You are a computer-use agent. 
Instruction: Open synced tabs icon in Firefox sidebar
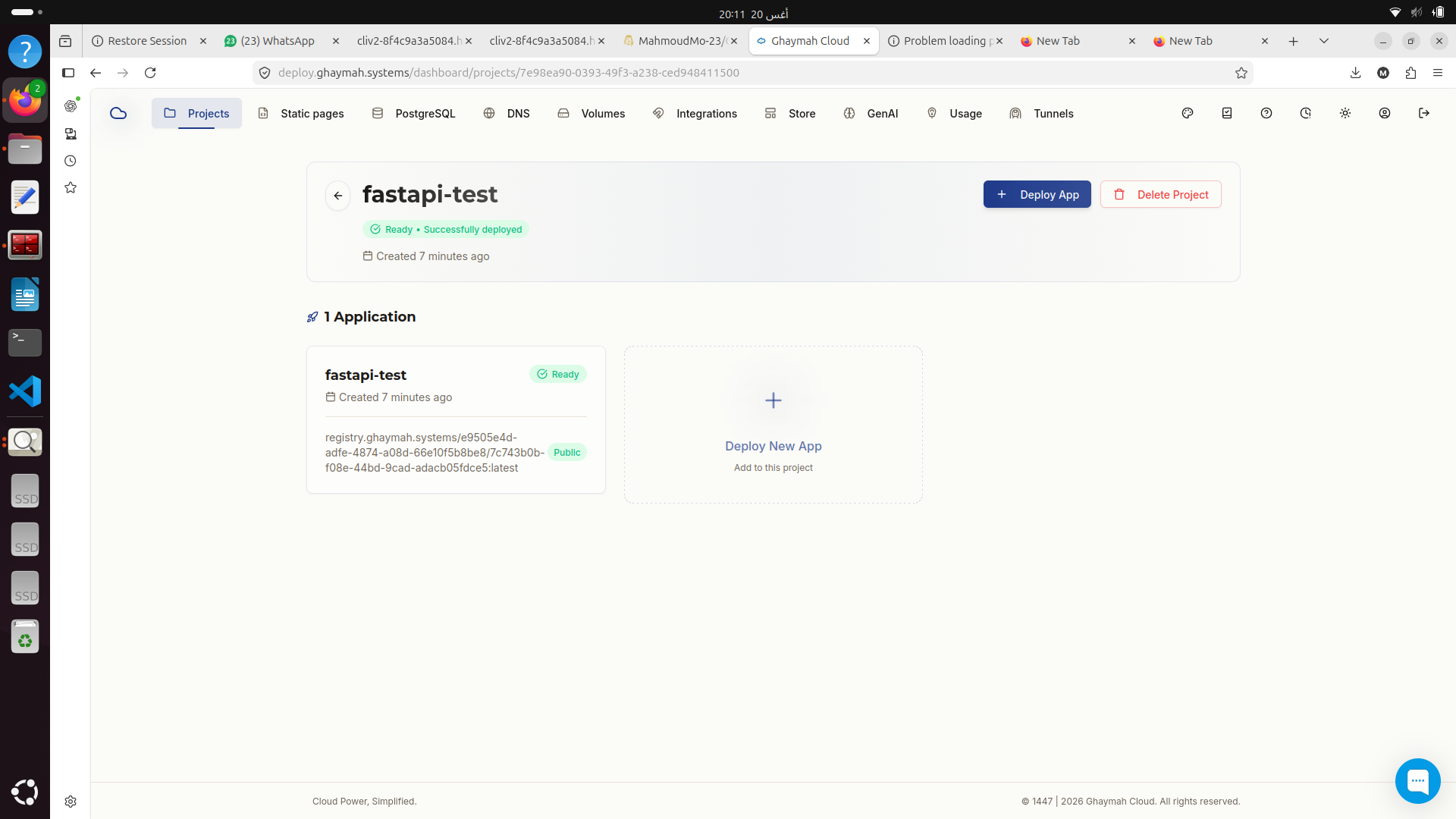[x=71, y=133]
